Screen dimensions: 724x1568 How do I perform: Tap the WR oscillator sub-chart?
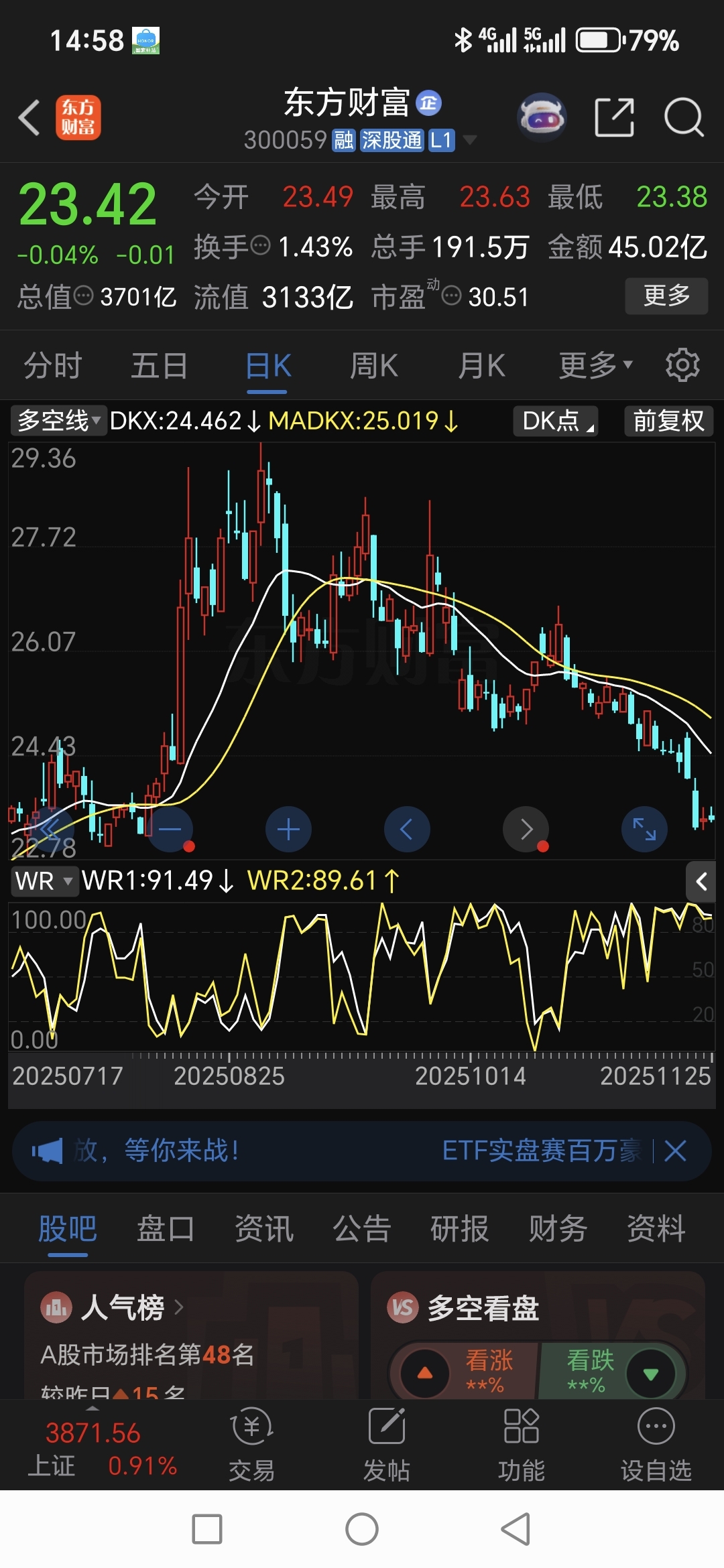pos(361,977)
